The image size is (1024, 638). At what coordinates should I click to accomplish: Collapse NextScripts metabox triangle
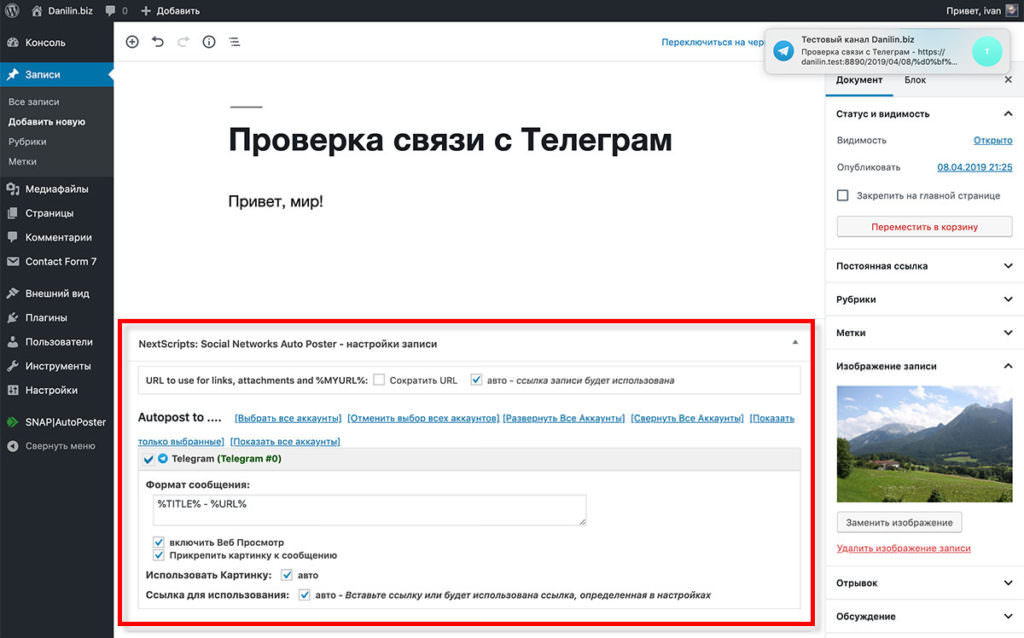[795, 343]
